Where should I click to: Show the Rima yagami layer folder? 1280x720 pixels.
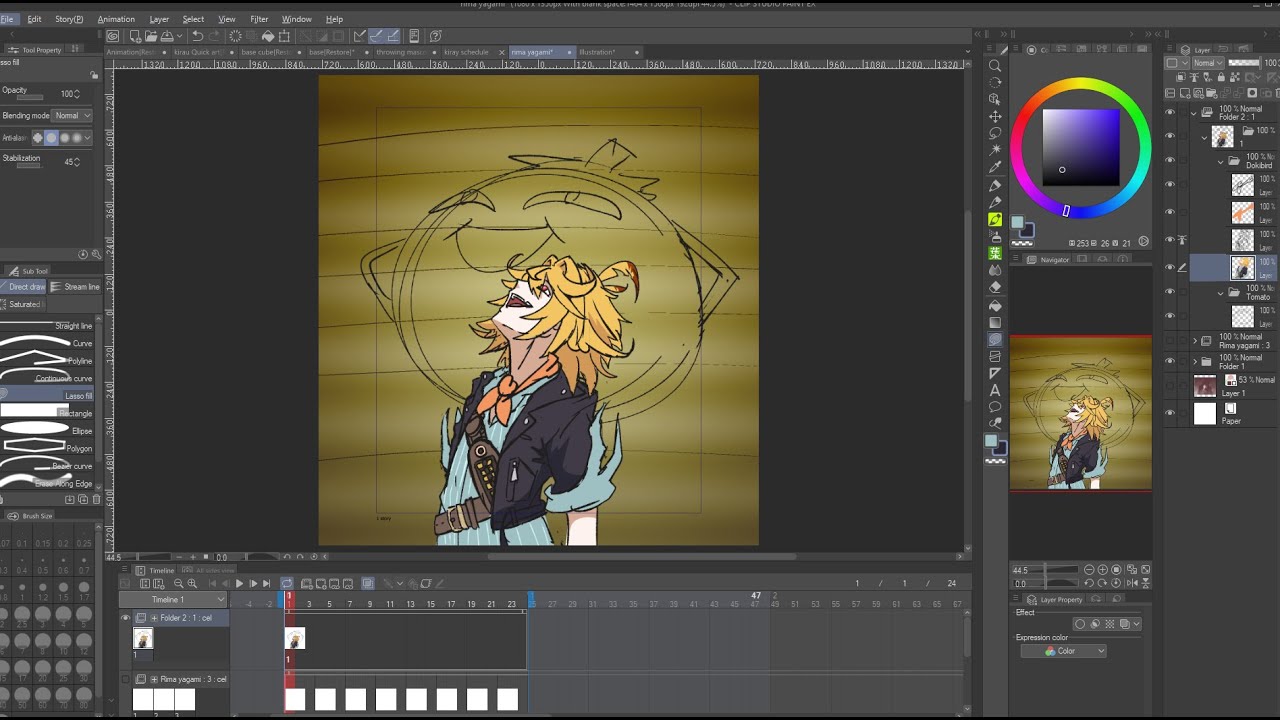(x=1170, y=341)
